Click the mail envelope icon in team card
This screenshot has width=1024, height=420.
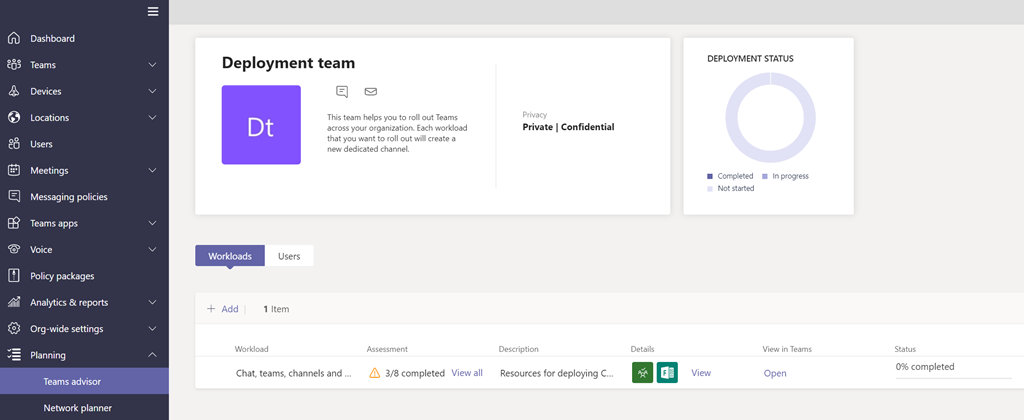pyautogui.click(x=371, y=92)
